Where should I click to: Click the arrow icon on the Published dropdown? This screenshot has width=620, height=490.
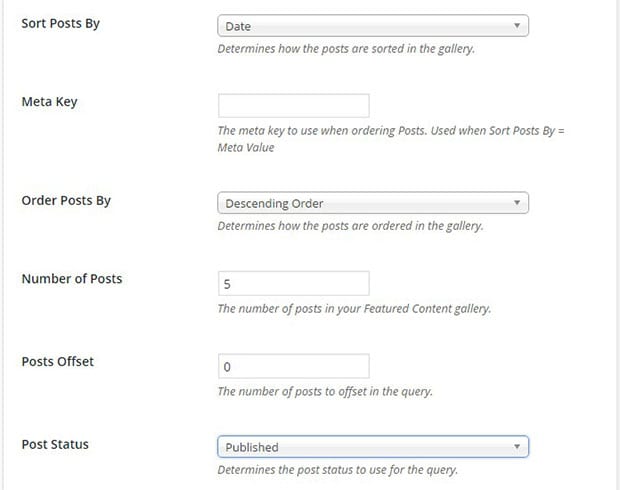click(516, 447)
